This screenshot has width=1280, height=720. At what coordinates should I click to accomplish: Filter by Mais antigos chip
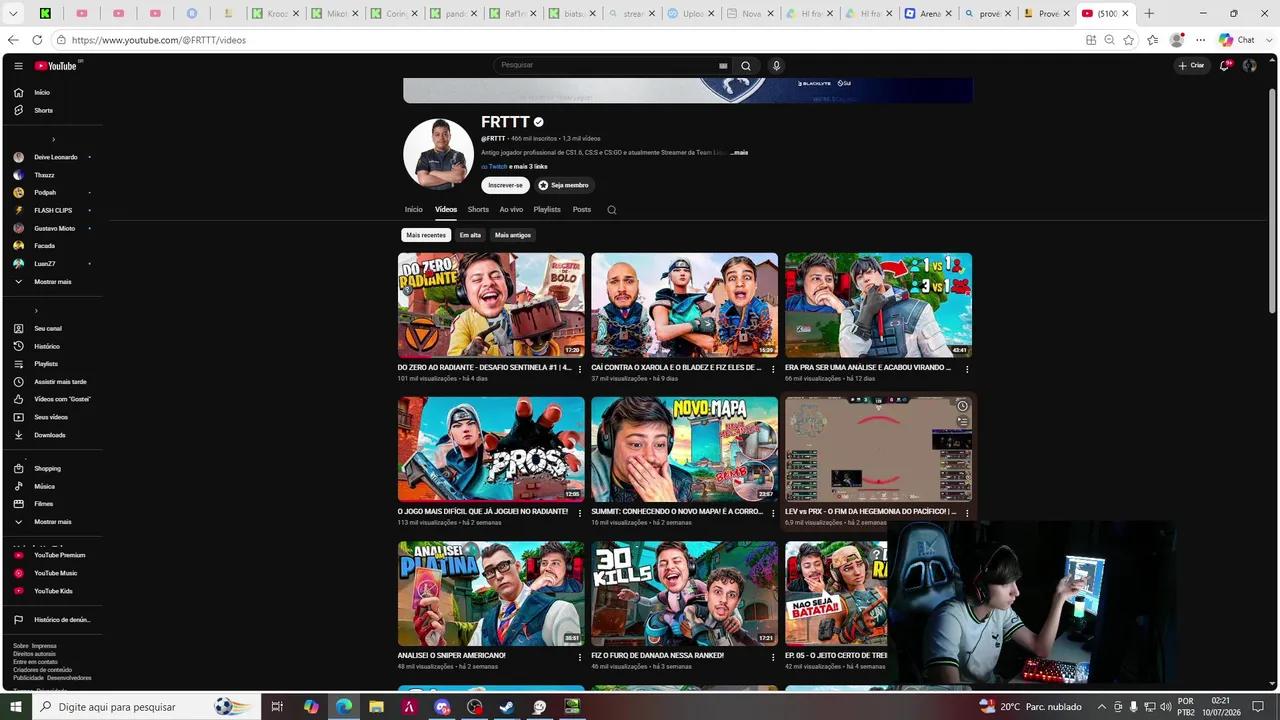pyautogui.click(x=513, y=235)
